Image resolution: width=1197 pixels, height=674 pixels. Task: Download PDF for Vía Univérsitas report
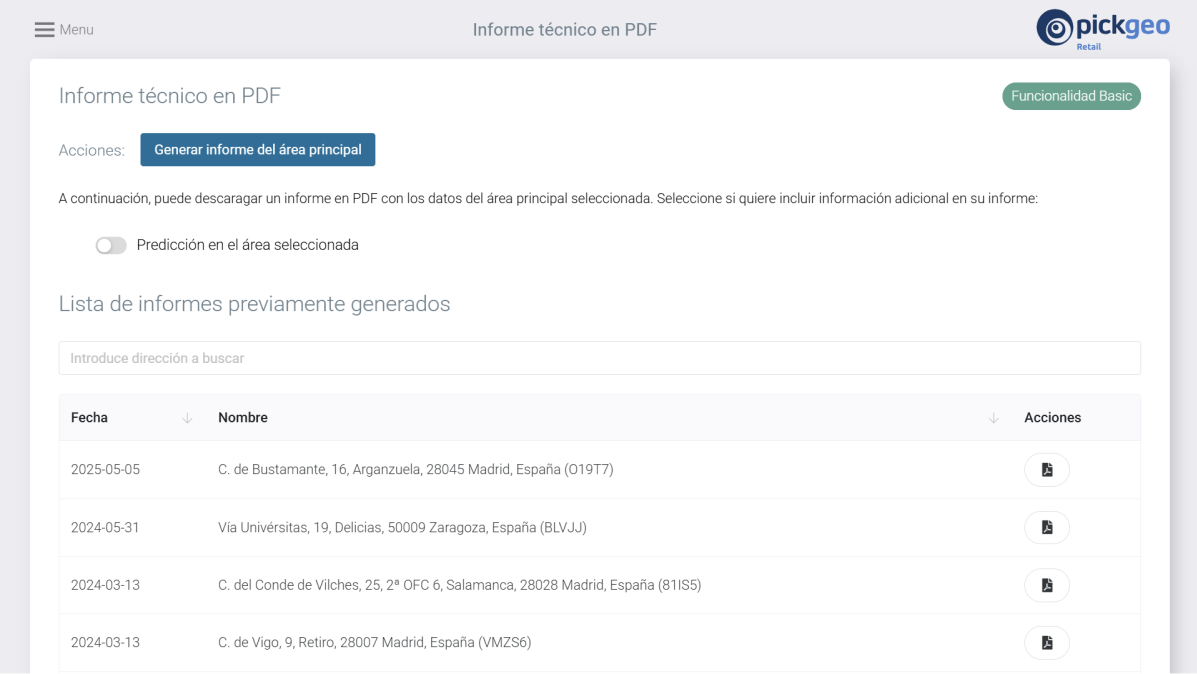(x=1047, y=527)
